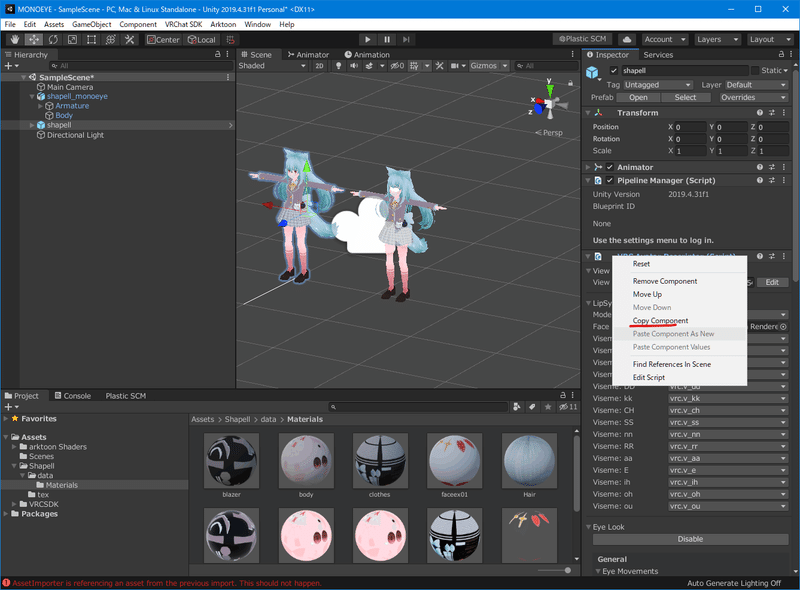Open Transform component preset icon
This screenshot has width=800, height=590.
[772, 113]
